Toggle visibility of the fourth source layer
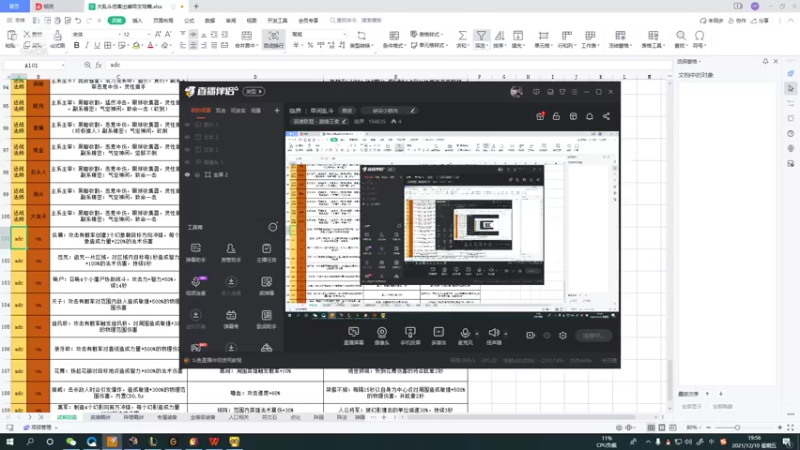800x450 pixels. pyautogui.click(x=187, y=162)
